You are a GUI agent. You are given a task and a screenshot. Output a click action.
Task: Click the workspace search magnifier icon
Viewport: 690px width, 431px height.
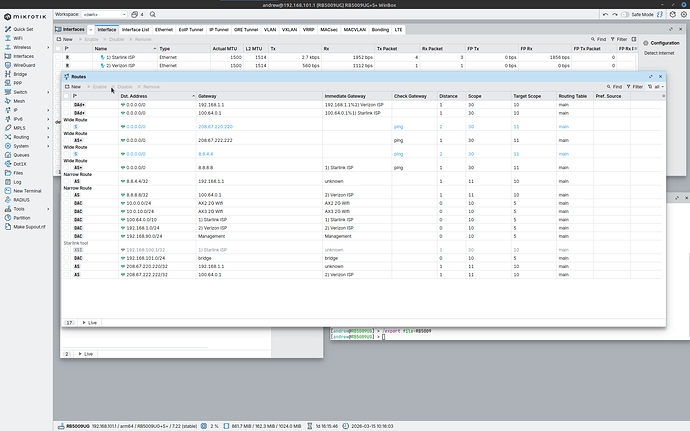[x=153, y=15]
